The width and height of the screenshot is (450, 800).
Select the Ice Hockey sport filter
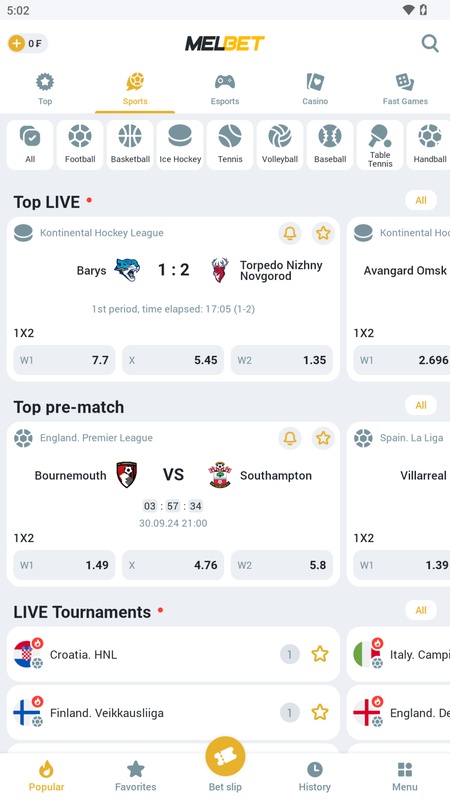180,145
